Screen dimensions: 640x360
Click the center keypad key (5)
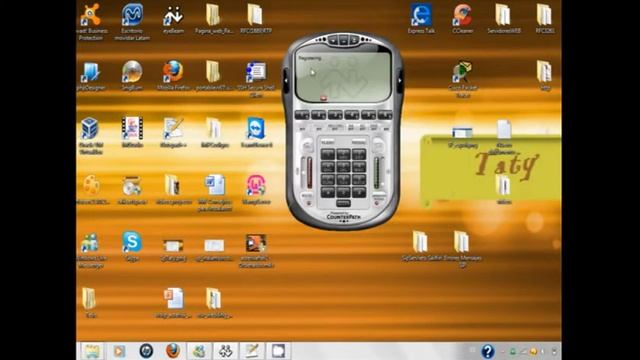pyautogui.click(x=343, y=167)
